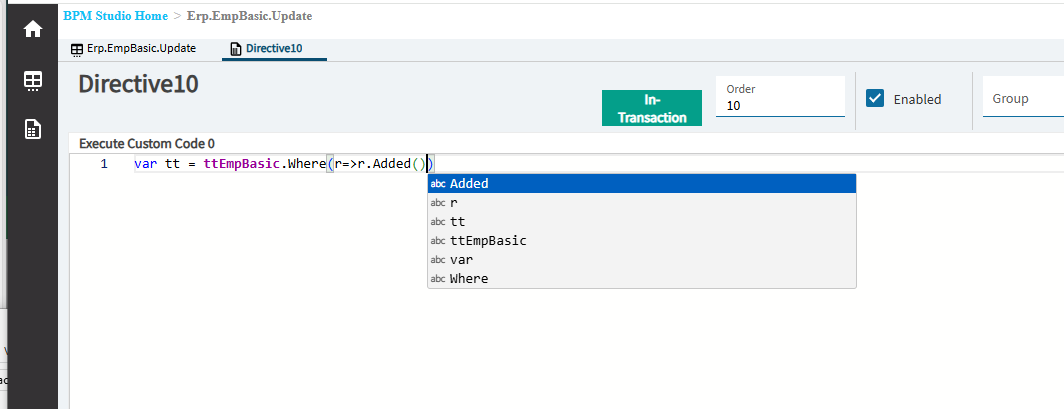Pick abc icon beside Where suggestion
This screenshot has width=1064, height=409.
(x=438, y=279)
